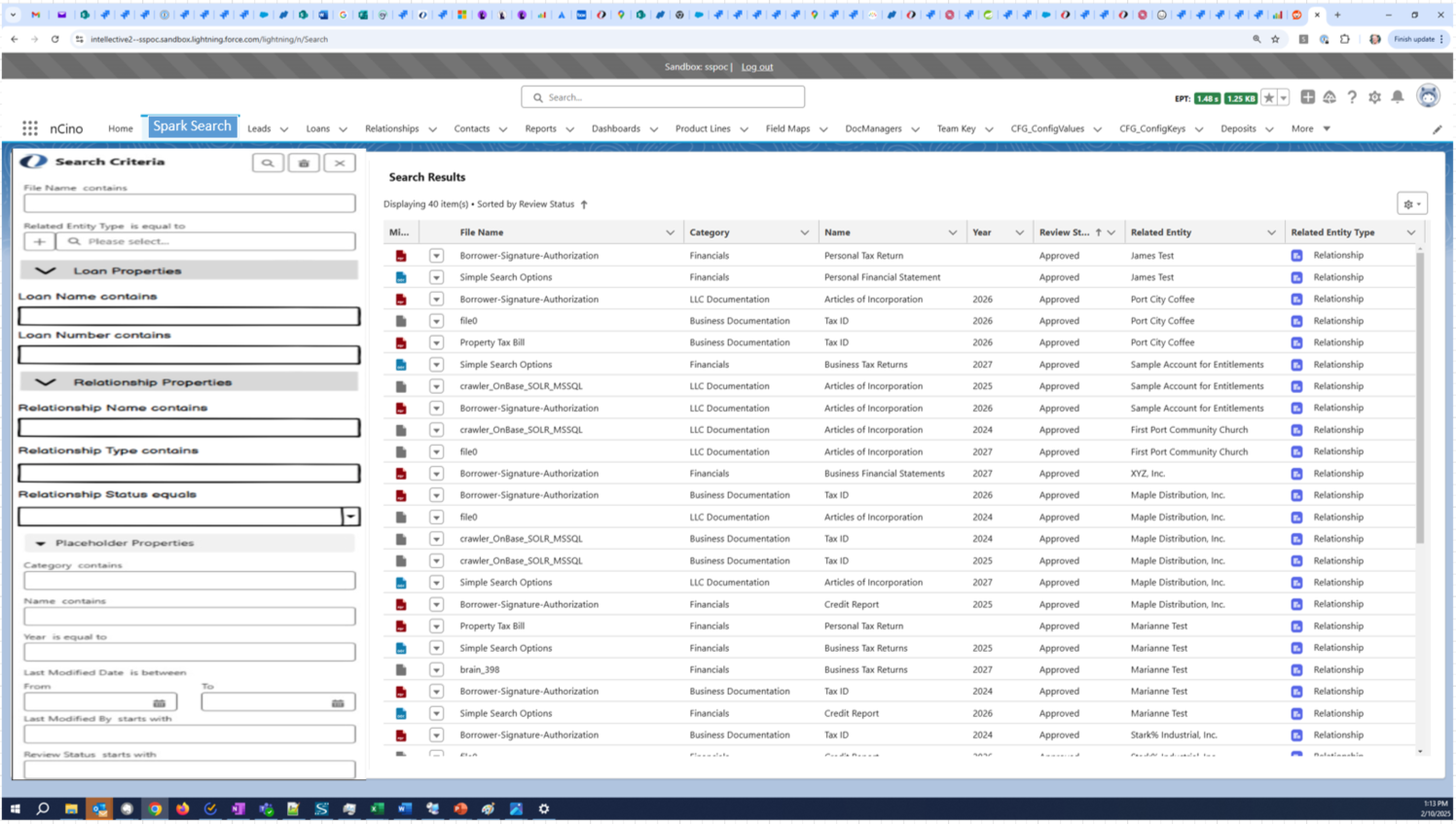Open the App Launcher grid icon

30,128
